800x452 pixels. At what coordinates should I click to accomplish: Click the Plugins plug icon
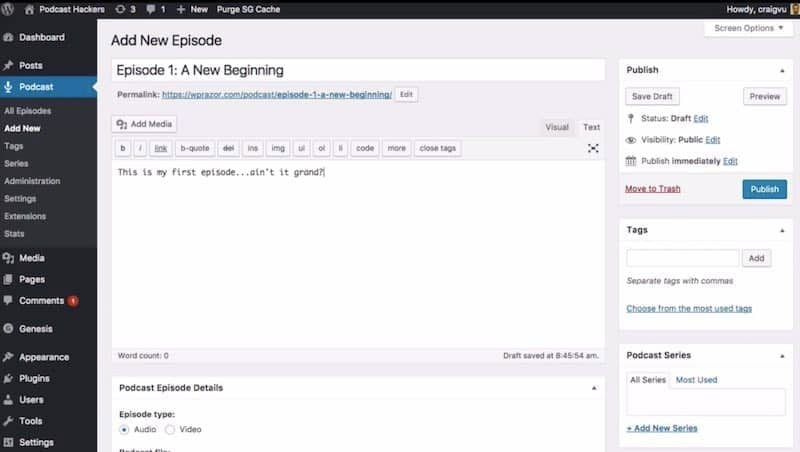(8, 379)
